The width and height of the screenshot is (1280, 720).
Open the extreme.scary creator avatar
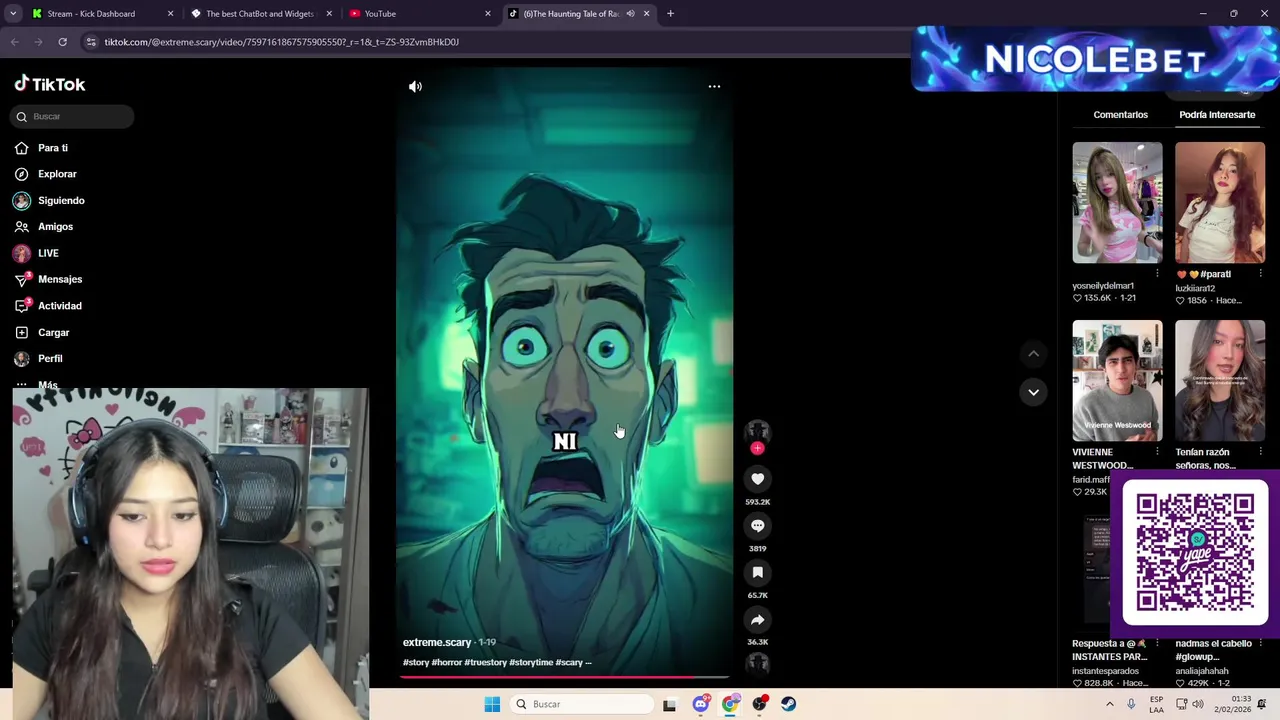[x=757, y=431]
